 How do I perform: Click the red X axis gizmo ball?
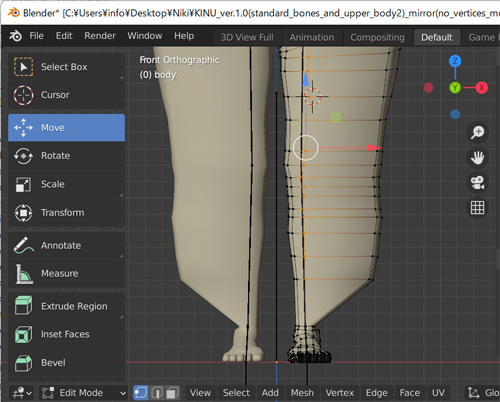[x=481, y=88]
